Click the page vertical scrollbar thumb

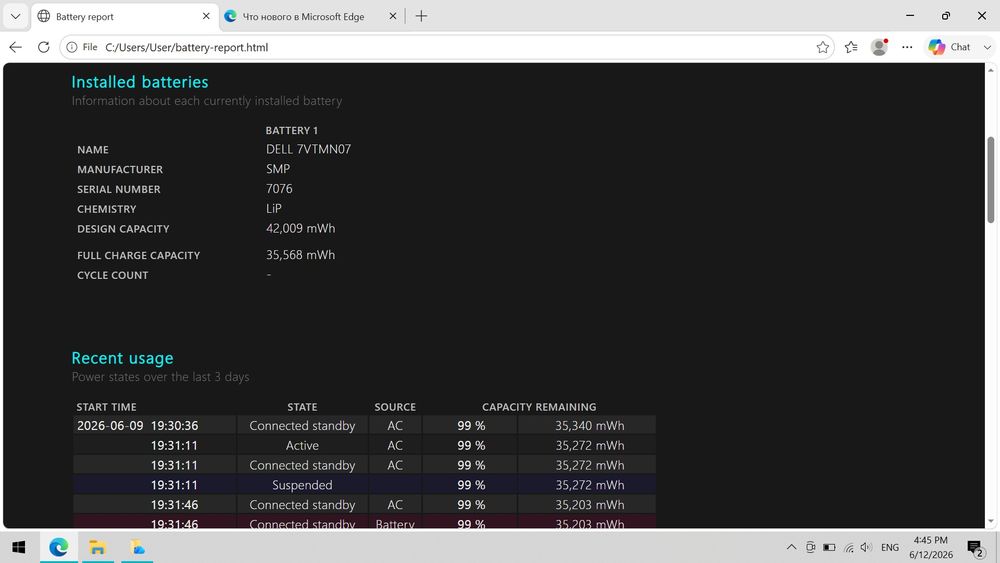pyautogui.click(x=991, y=180)
